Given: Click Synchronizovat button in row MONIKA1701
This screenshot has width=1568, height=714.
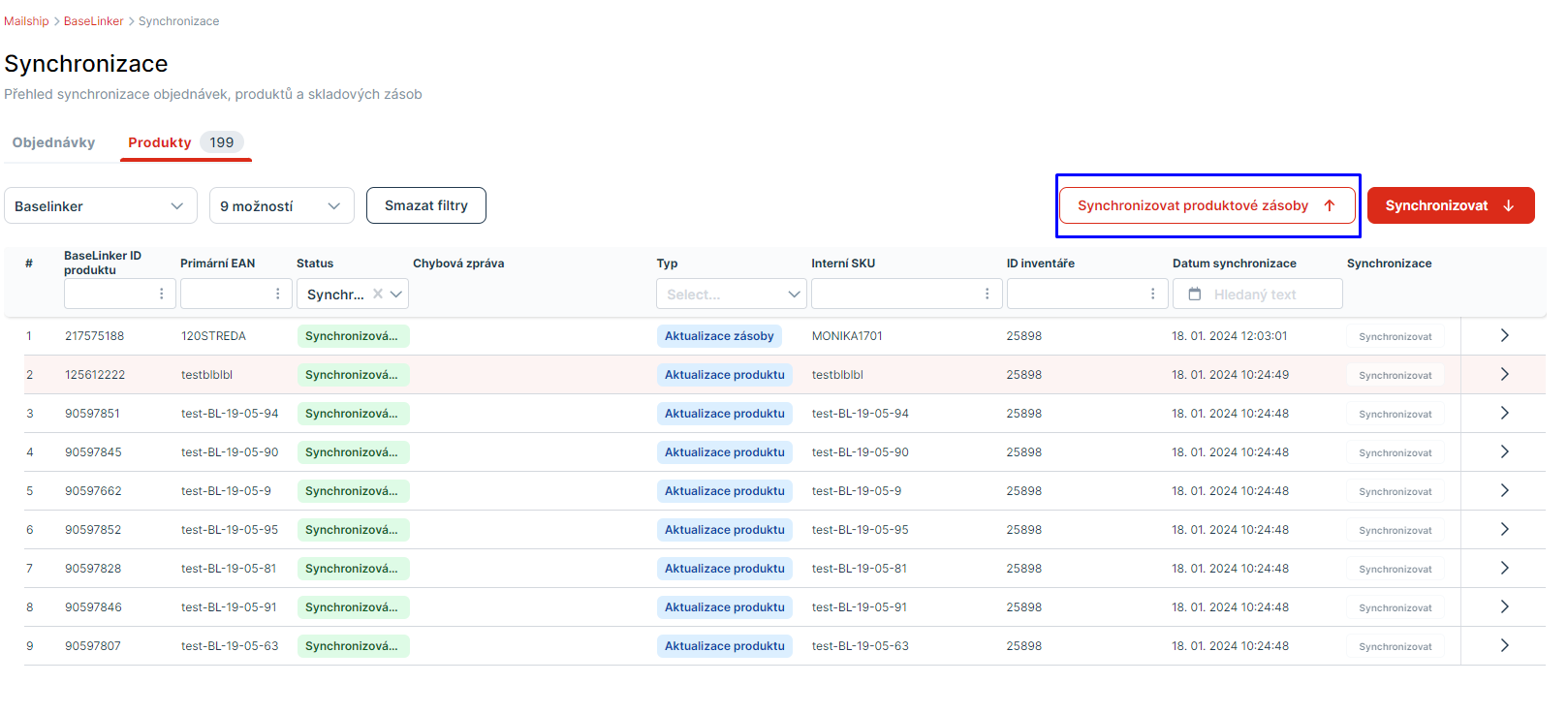Looking at the screenshot, I should pos(1395,336).
